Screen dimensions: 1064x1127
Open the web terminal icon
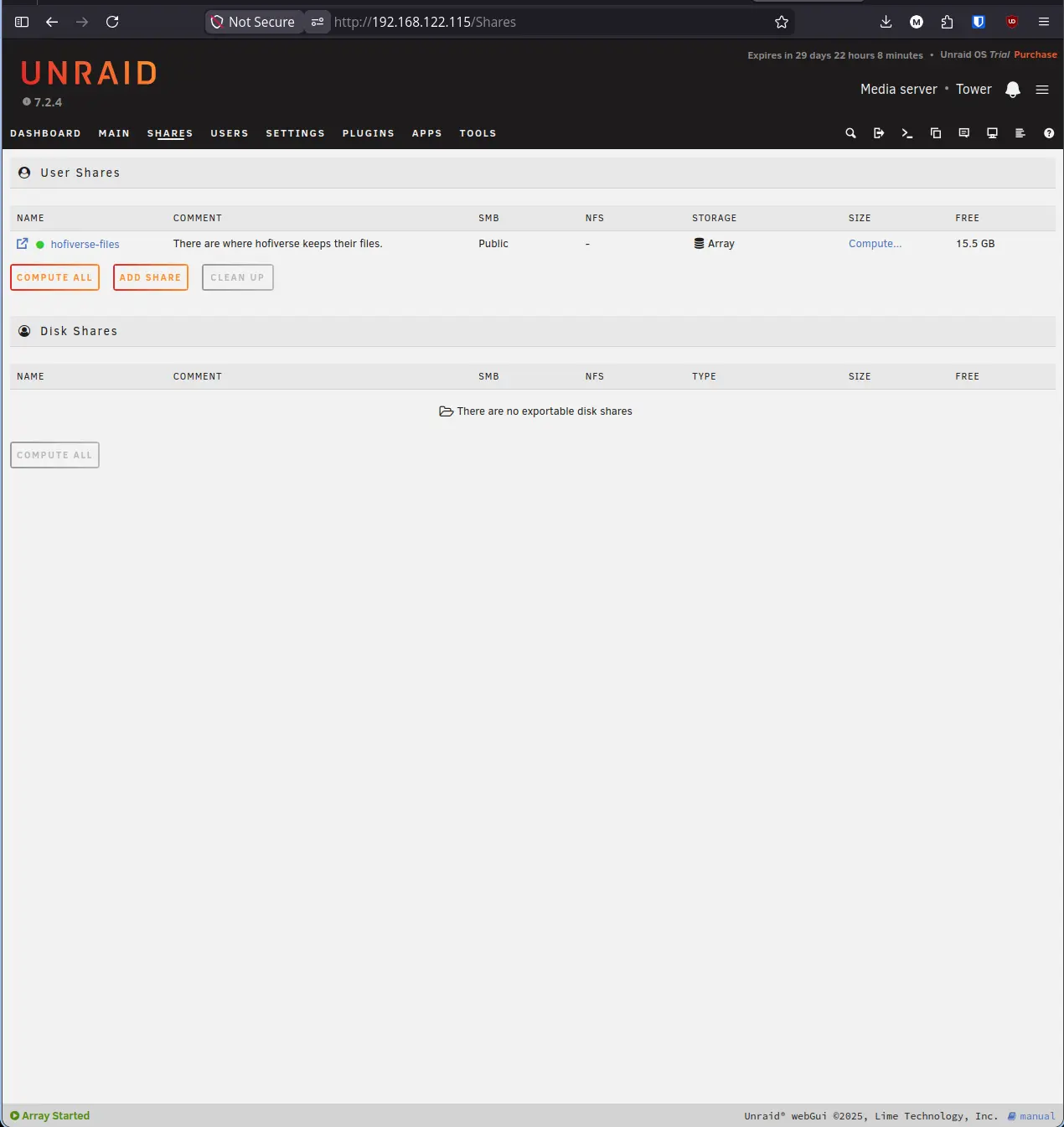pos(907,133)
